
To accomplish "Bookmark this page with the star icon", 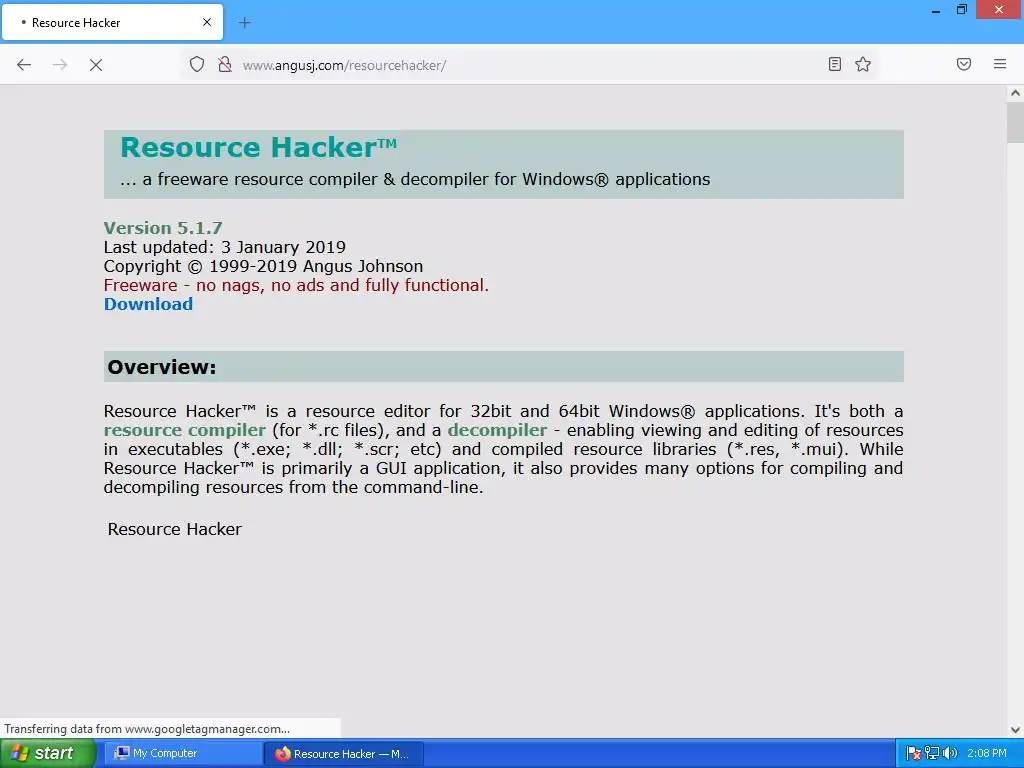I will pos(863,64).
